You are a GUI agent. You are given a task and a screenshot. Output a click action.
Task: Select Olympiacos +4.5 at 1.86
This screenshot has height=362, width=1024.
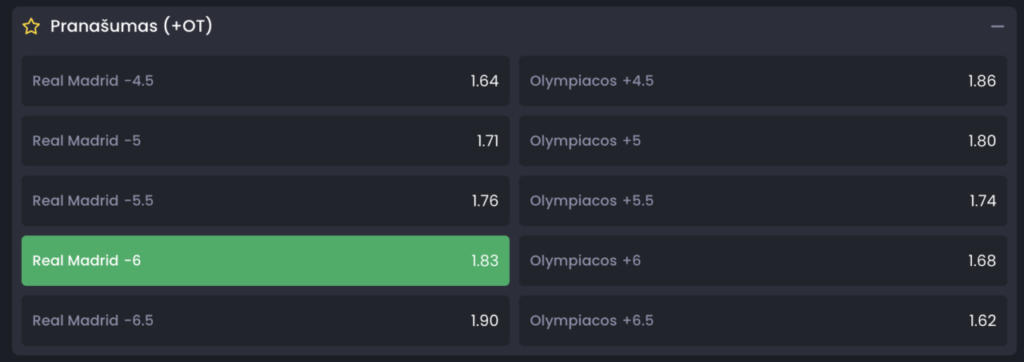[763, 81]
